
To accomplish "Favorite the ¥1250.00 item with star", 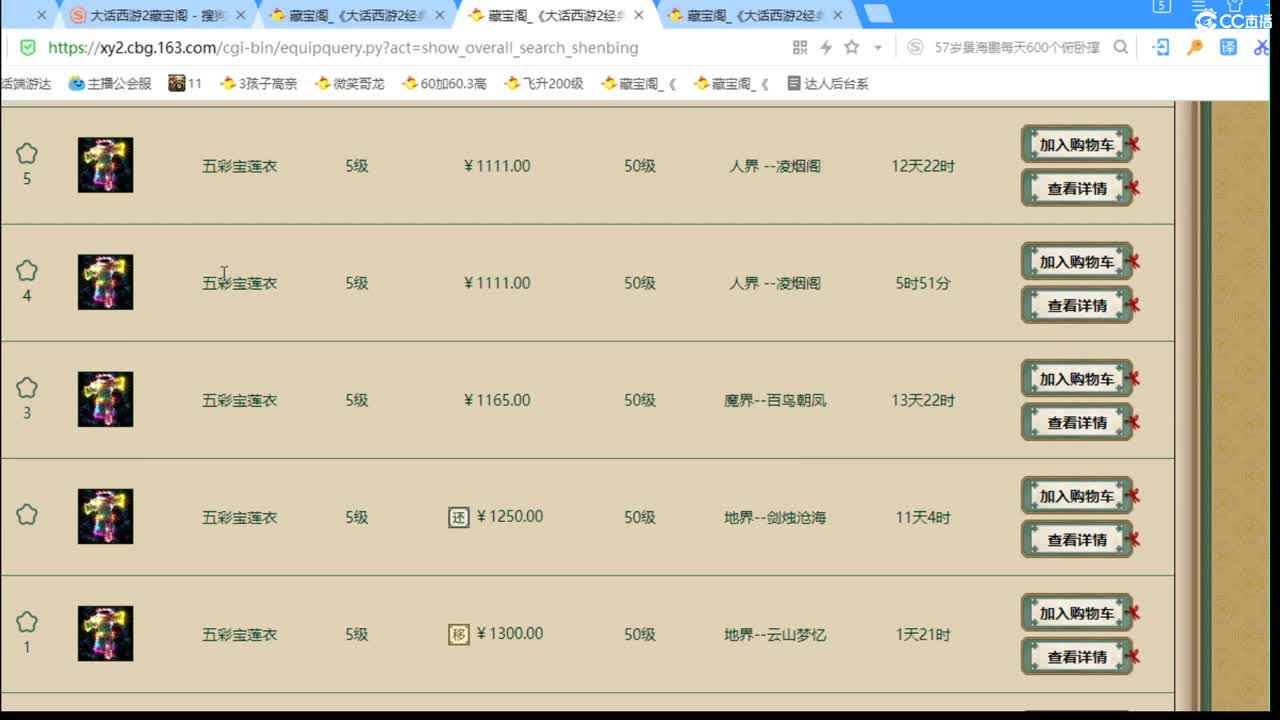I will click(27, 515).
